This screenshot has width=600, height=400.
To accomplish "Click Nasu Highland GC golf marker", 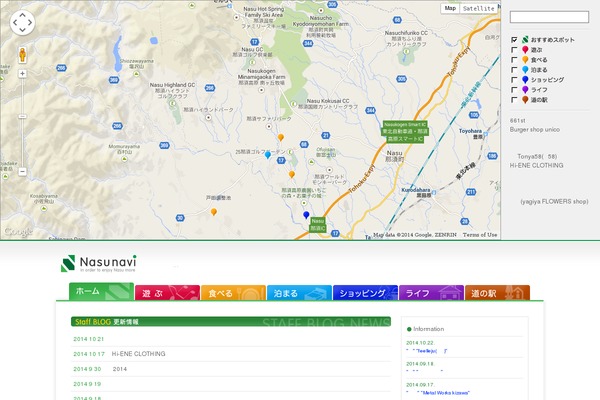I will click(172, 103).
